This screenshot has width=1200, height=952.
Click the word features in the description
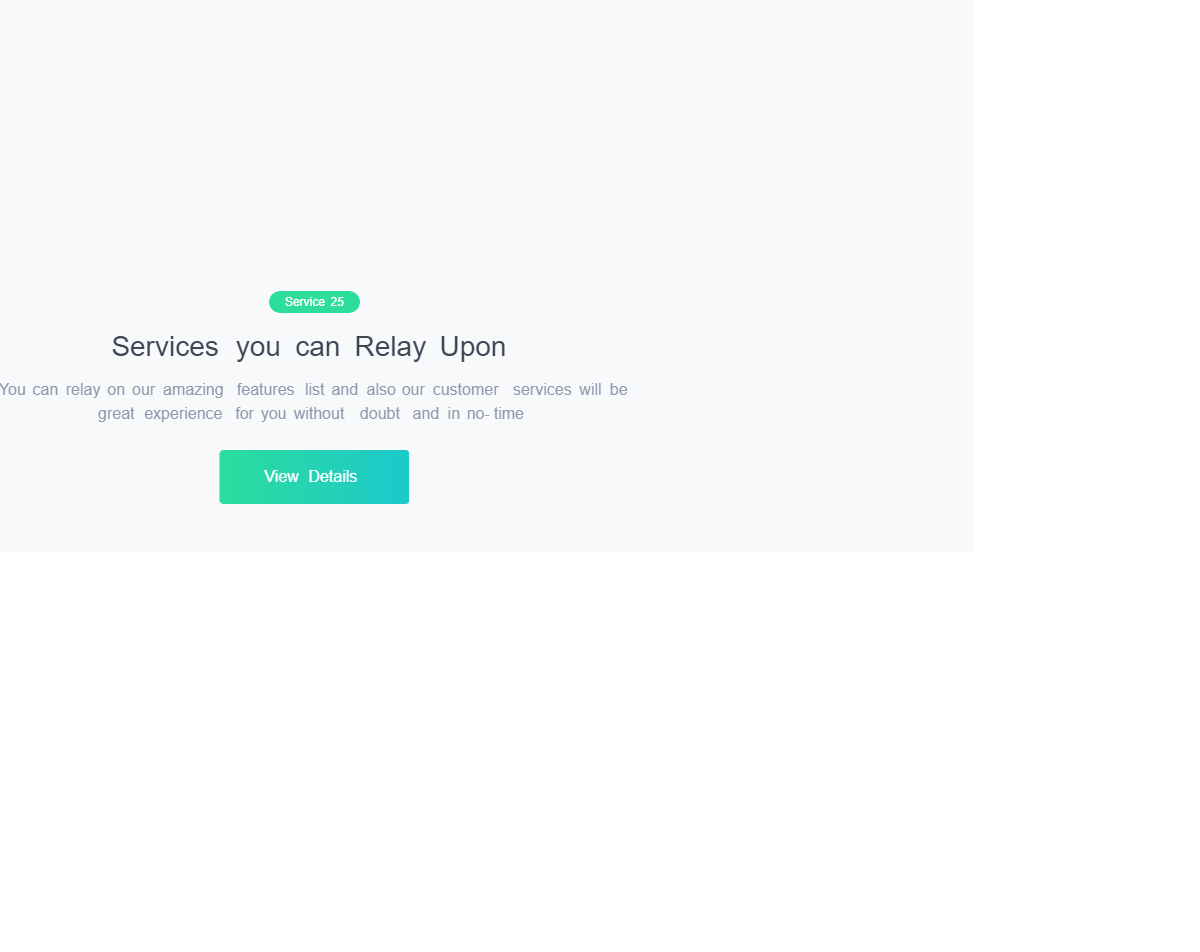click(266, 389)
